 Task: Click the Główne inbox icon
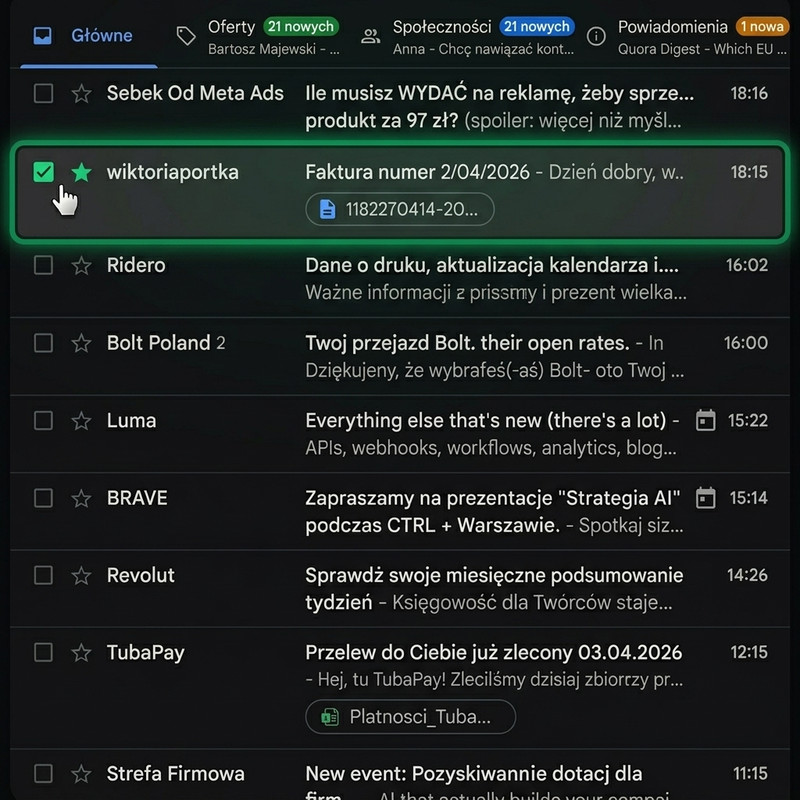point(42,36)
